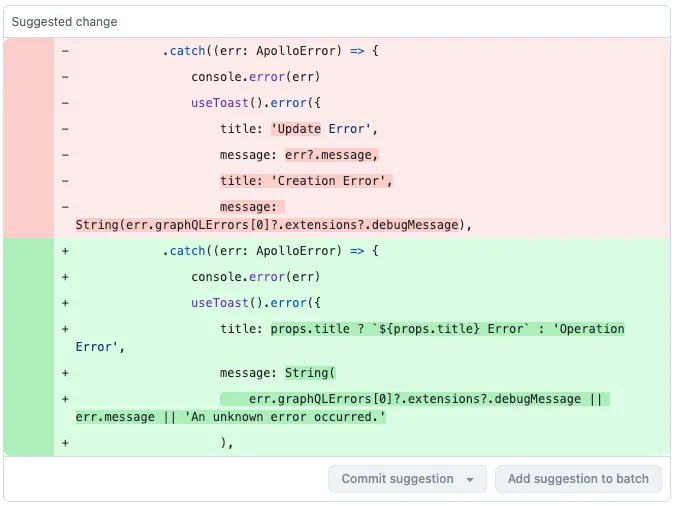The image size is (674, 506).
Task: Open the Commit suggestion dropdown arrow
Action: tap(470, 480)
